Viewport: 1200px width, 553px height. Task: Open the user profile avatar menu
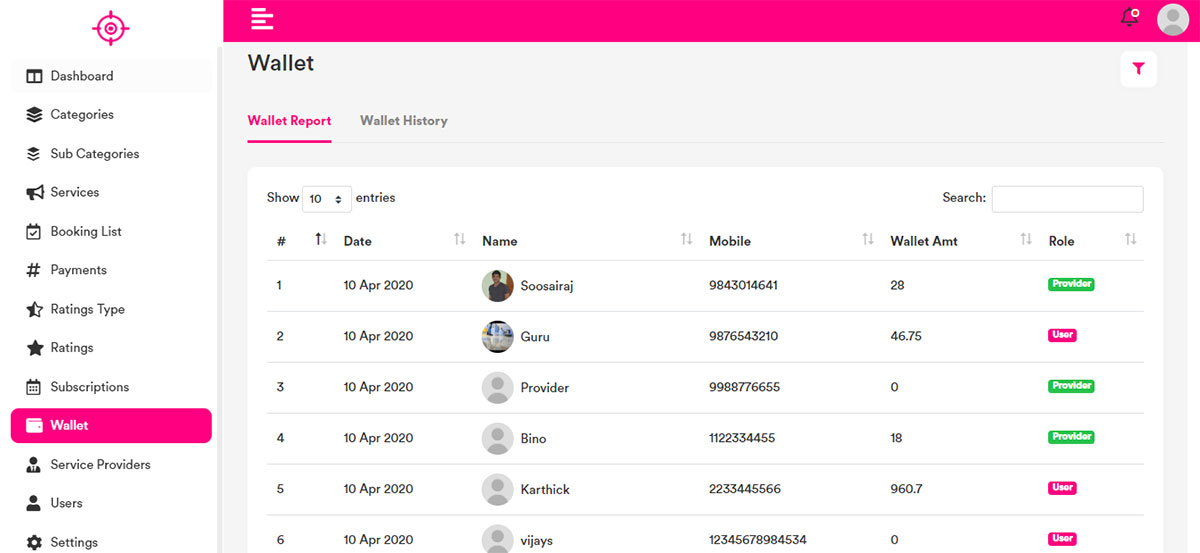pyautogui.click(x=1172, y=19)
